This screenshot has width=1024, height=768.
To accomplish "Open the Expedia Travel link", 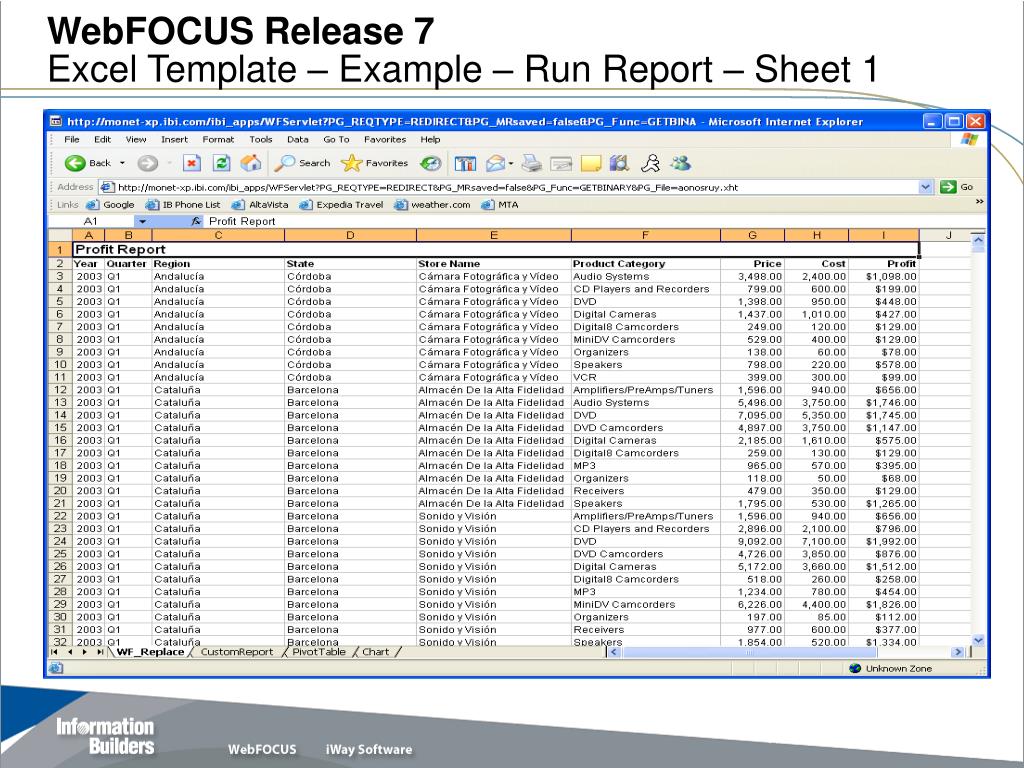I will (341, 204).
